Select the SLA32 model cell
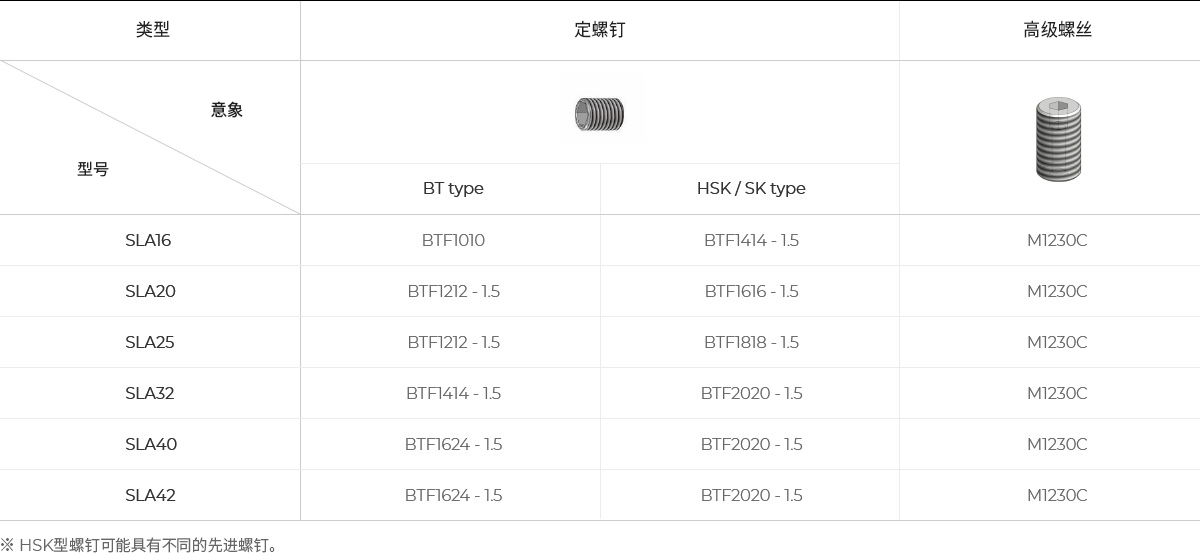The image size is (1200, 555). point(150,393)
